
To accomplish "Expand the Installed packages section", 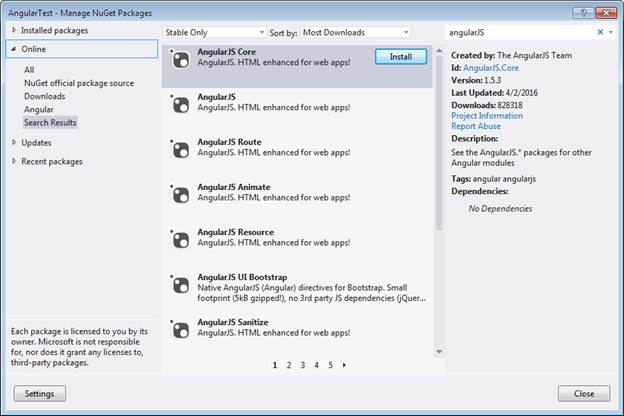I will tap(14, 30).
